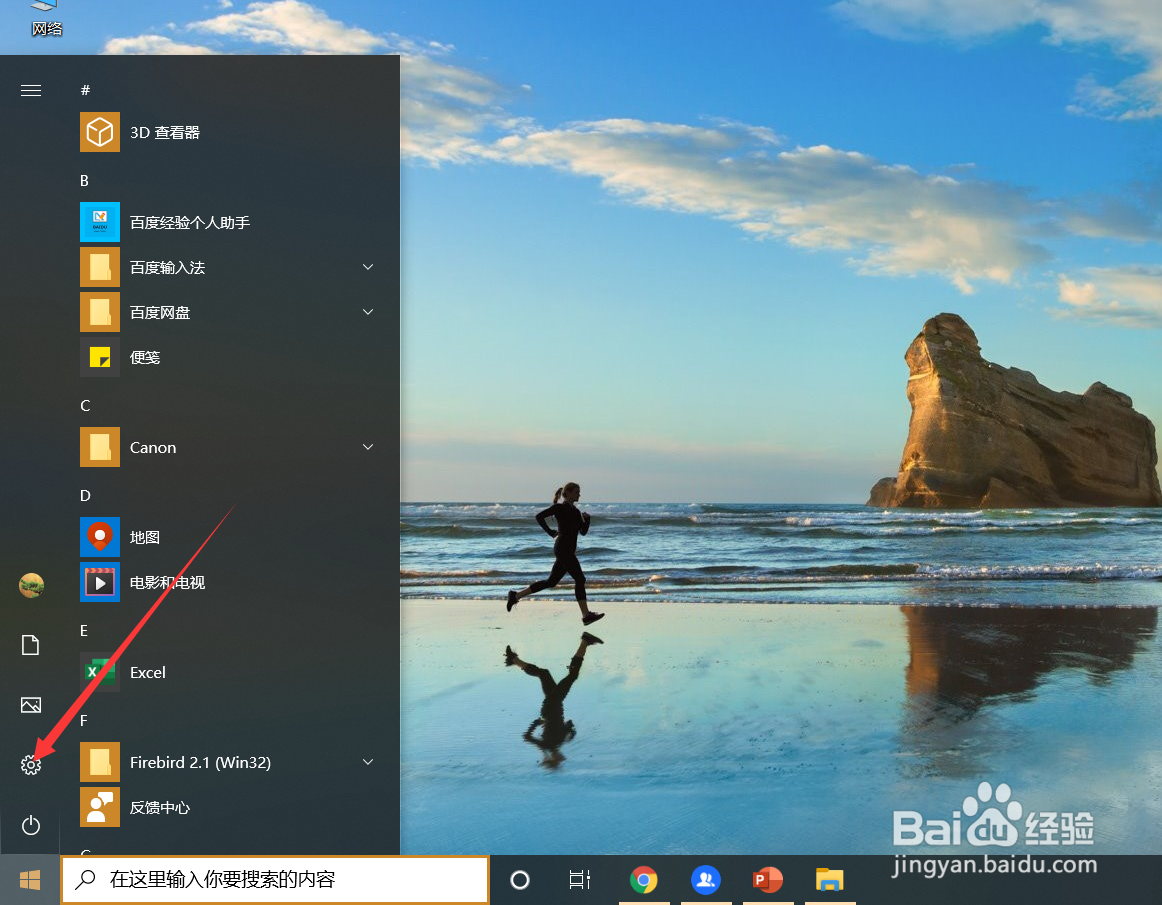This screenshot has height=905, width=1162.
Task: Click the Firebird 2.1 (Win32) label text
Action: point(200,762)
